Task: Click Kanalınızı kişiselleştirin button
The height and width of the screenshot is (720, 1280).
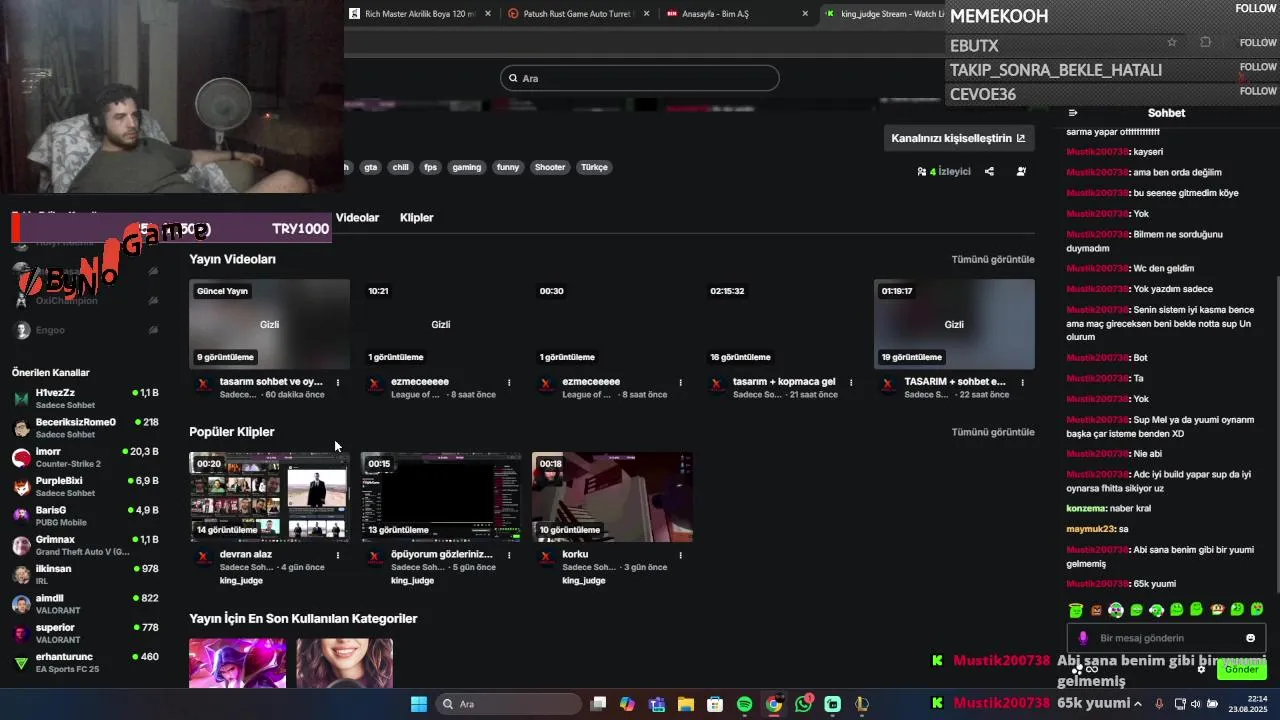Action: tap(958, 138)
